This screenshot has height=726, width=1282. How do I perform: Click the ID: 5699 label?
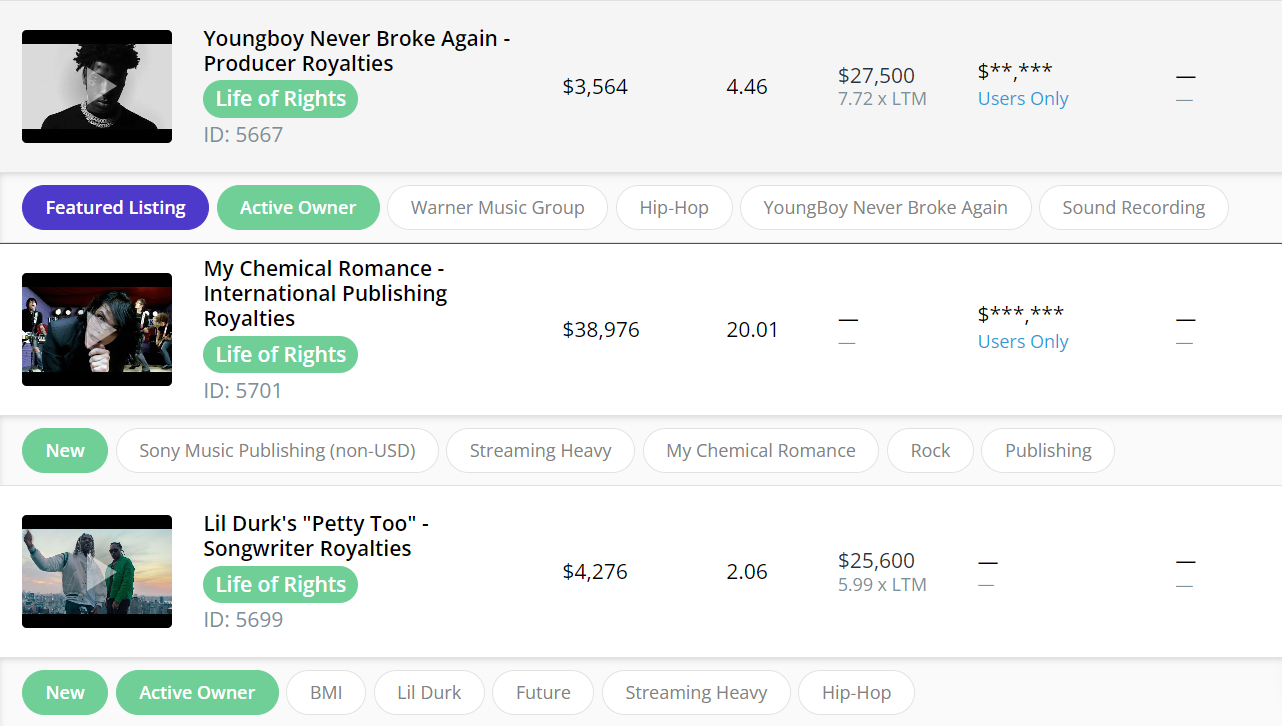(243, 620)
